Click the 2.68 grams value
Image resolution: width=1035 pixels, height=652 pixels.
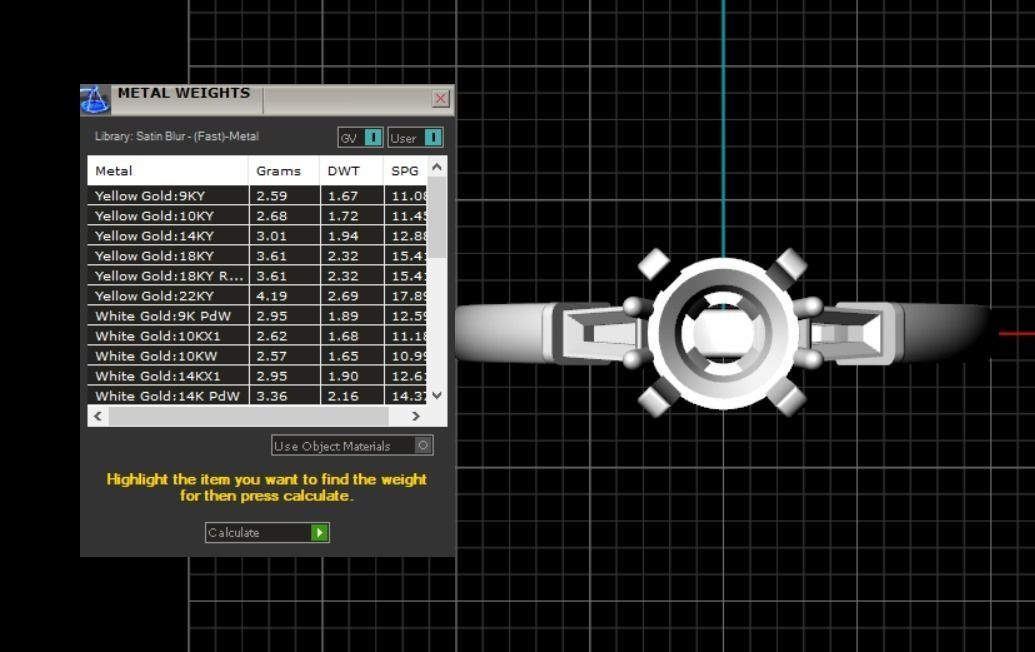272,216
